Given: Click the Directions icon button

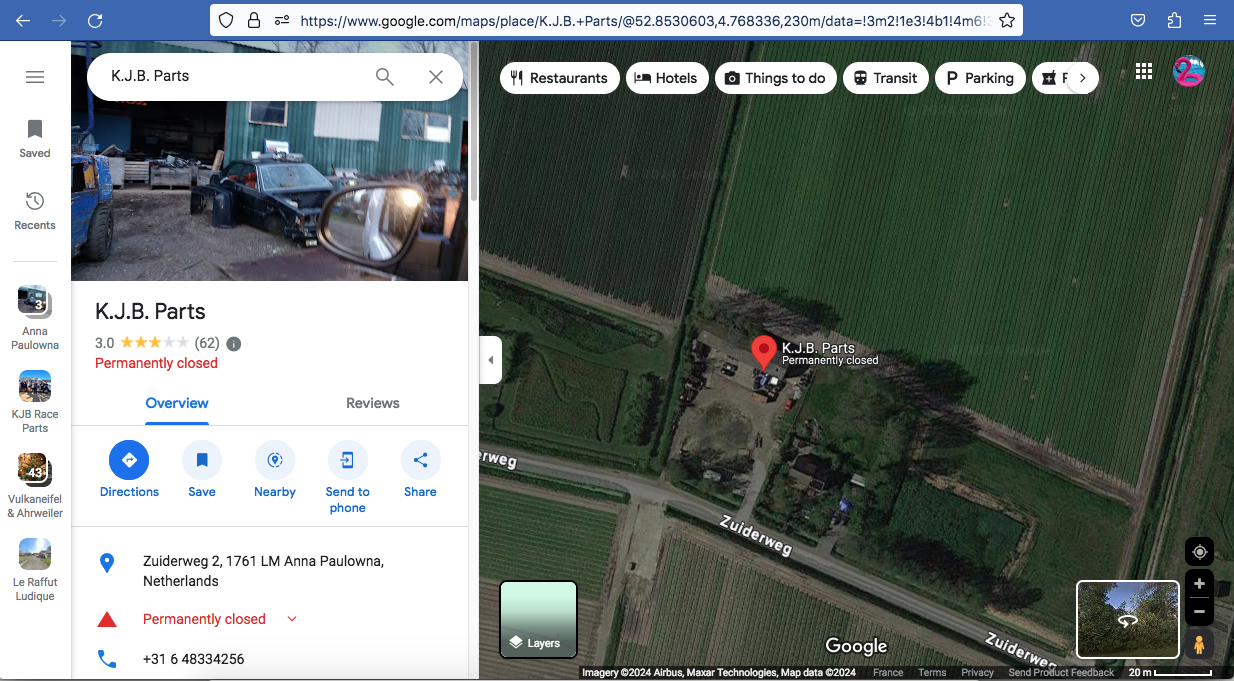Looking at the screenshot, I should coord(129,460).
